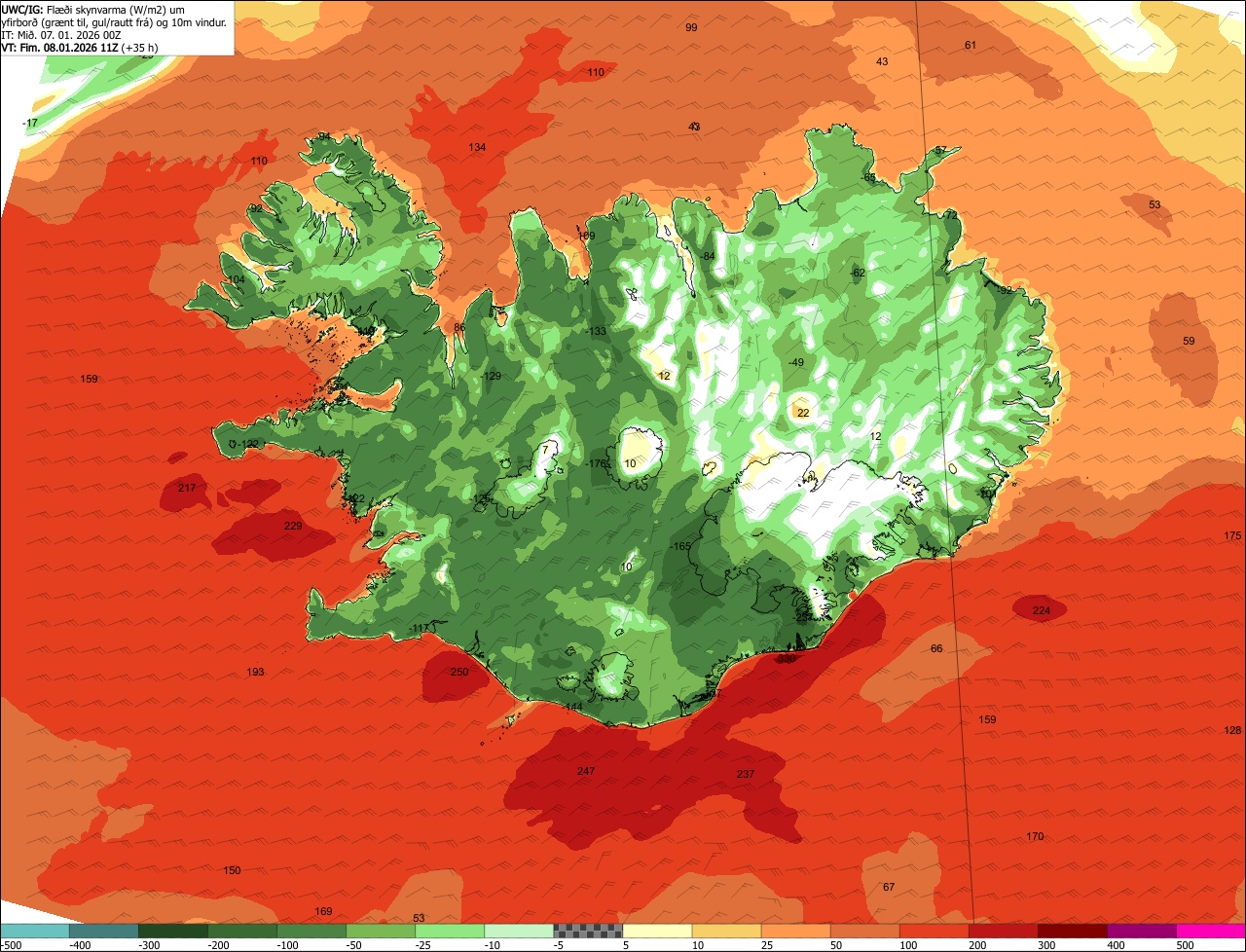Select the 100 to 200 red-orange swatch
This screenshot has width=1246, height=952.
[934, 931]
